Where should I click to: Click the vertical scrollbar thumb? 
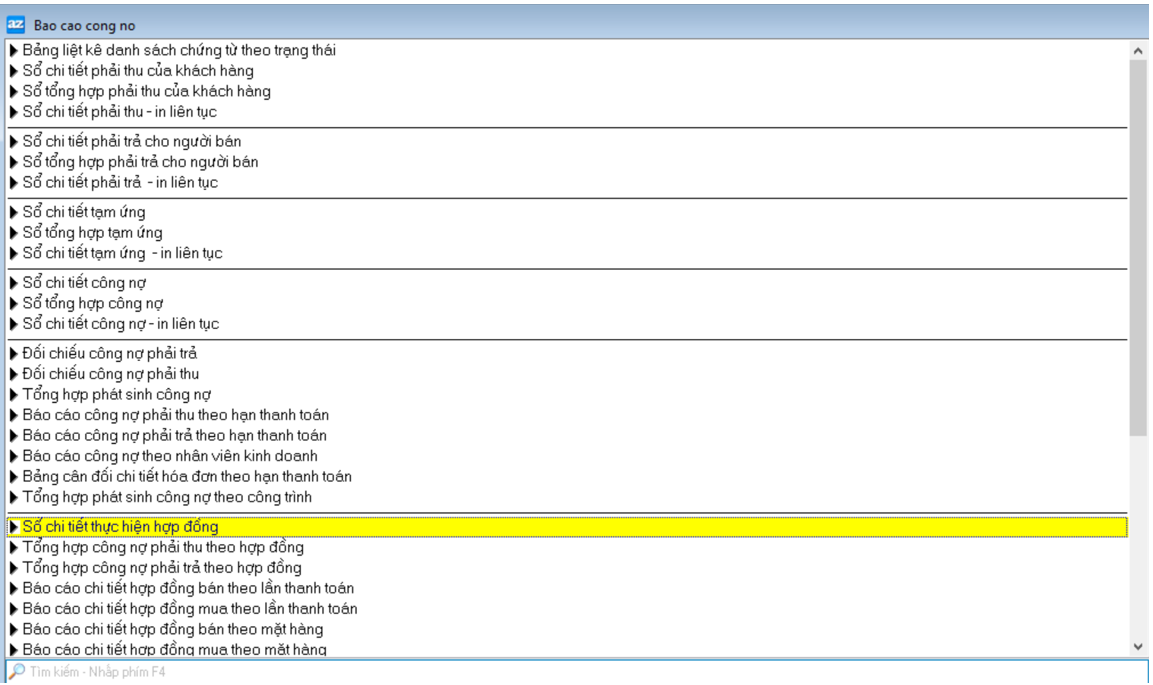[x=1139, y=245]
